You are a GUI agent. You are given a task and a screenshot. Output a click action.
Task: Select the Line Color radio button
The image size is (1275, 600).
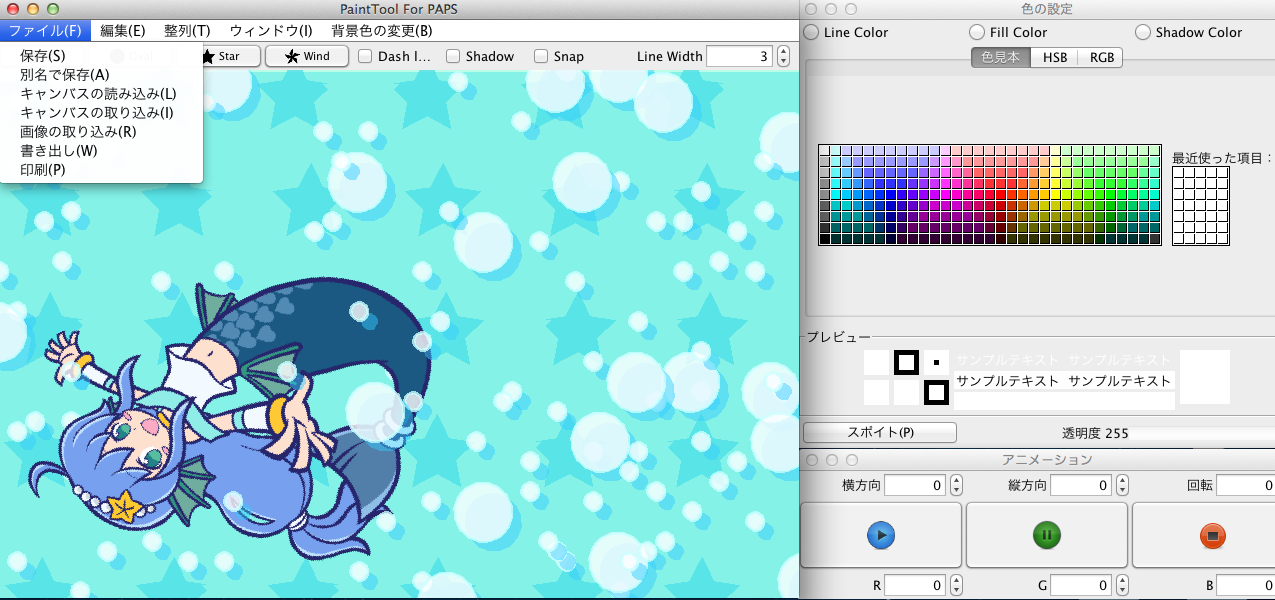click(811, 33)
